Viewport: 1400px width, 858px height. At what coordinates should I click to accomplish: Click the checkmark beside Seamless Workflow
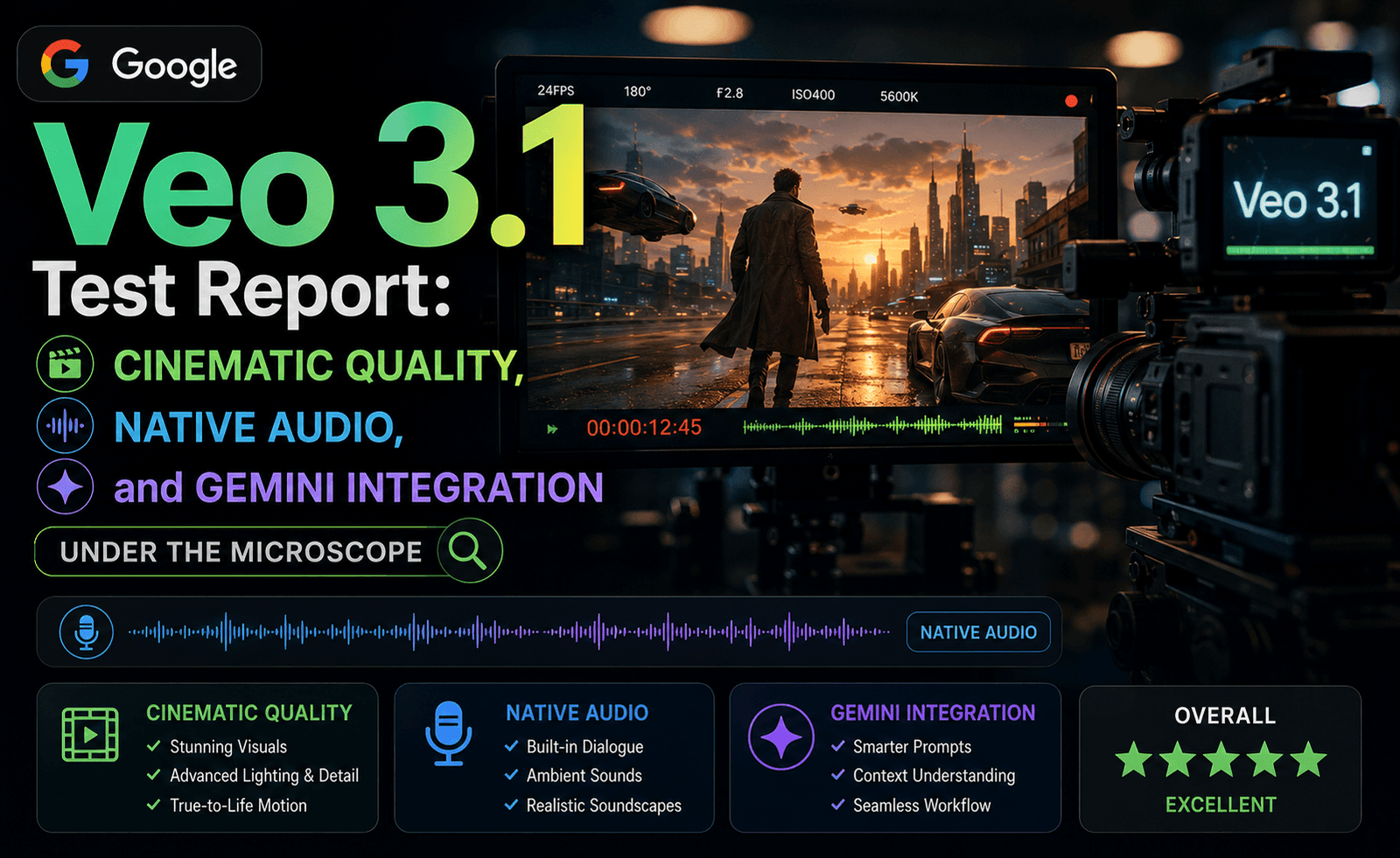pos(838,805)
